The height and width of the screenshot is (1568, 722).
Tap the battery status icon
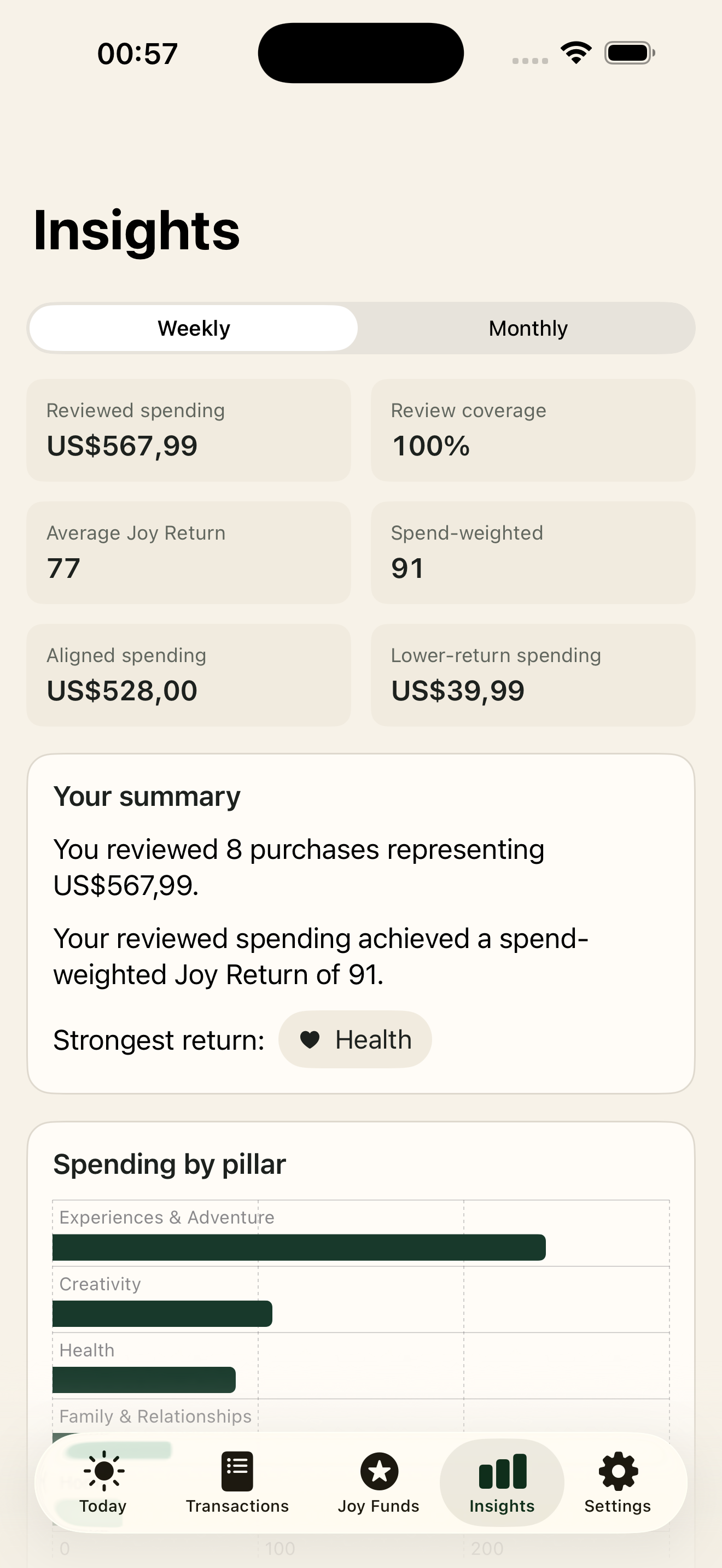[630, 52]
